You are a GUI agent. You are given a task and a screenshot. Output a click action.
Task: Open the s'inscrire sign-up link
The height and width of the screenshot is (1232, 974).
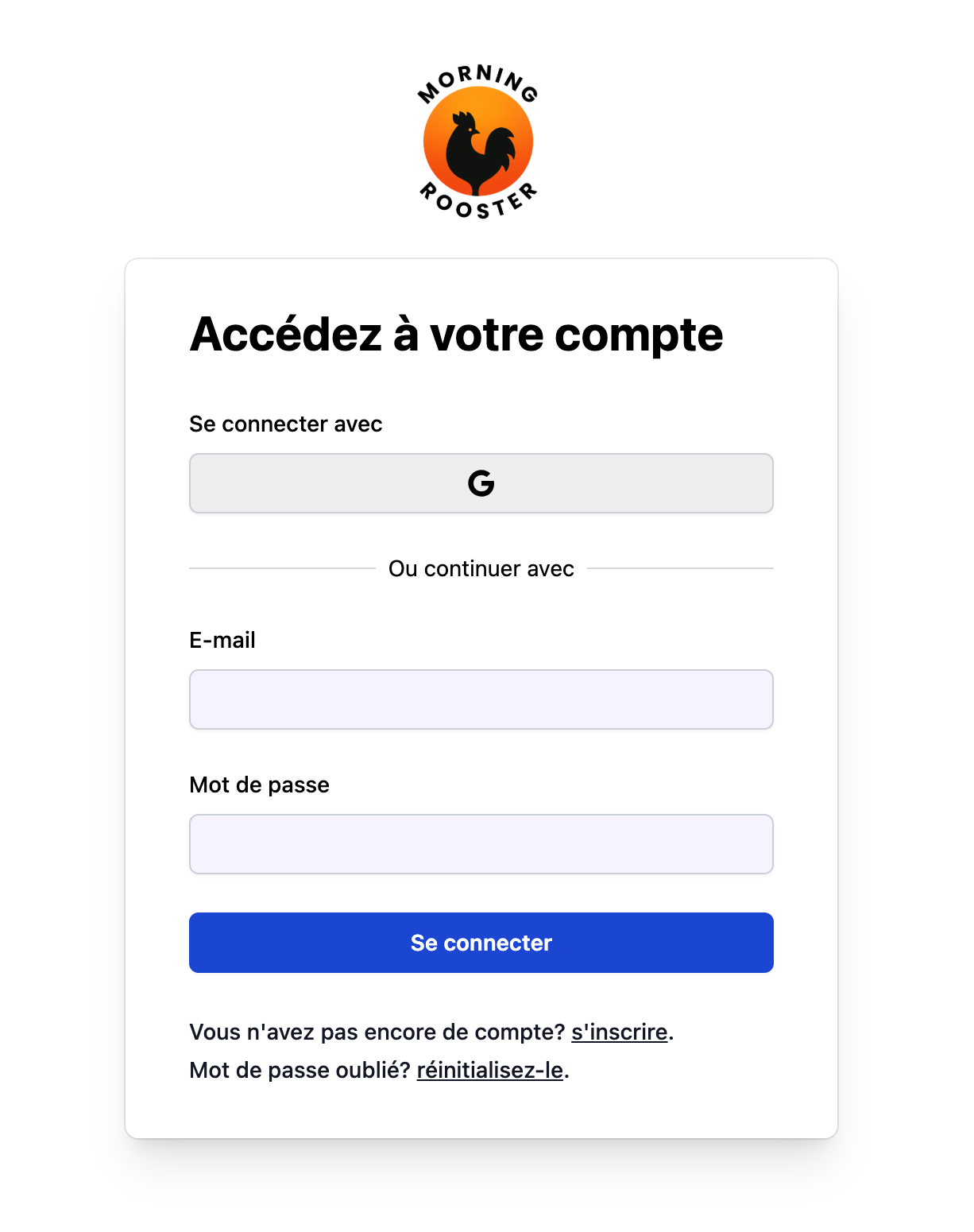619,1032
